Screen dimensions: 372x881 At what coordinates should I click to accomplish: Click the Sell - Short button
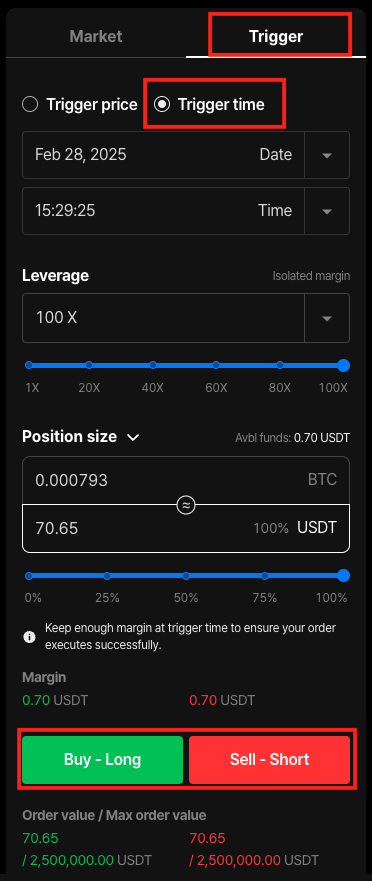[x=270, y=760]
